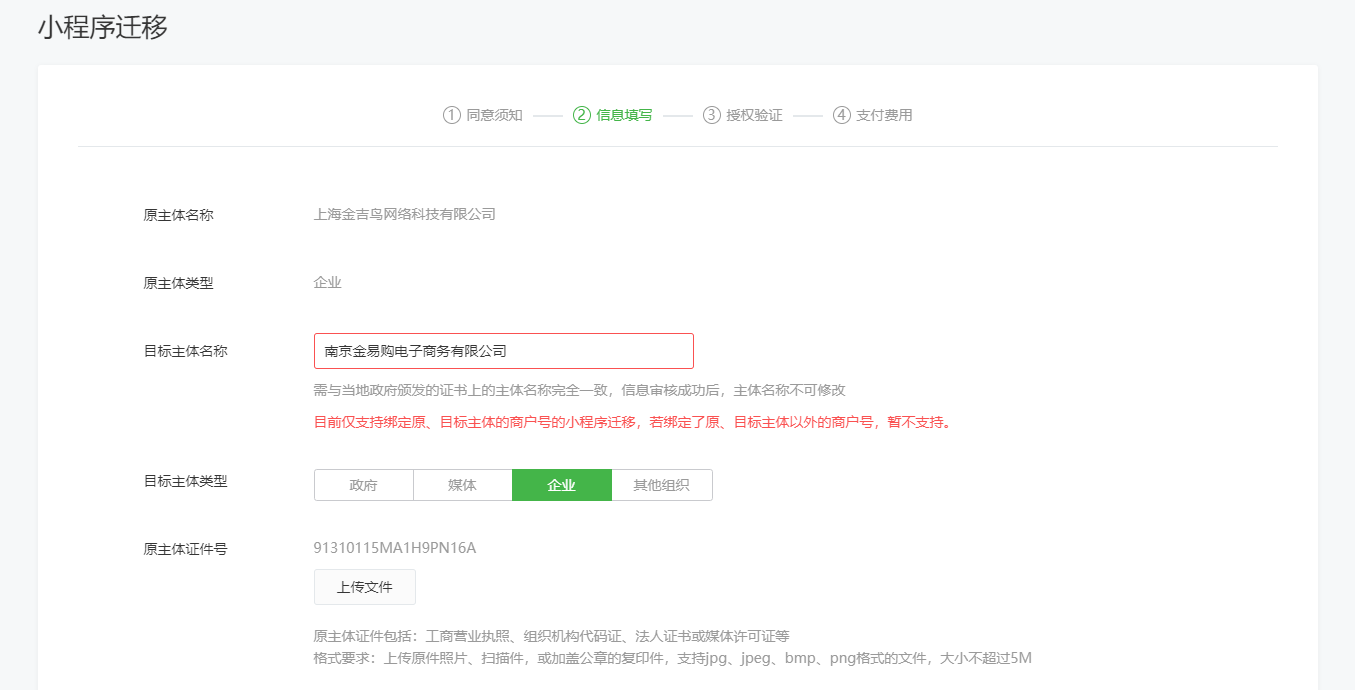Select 媒体 as target entity type
The width and height of the screenshot is (1355, 690).
tap(462, 485)
